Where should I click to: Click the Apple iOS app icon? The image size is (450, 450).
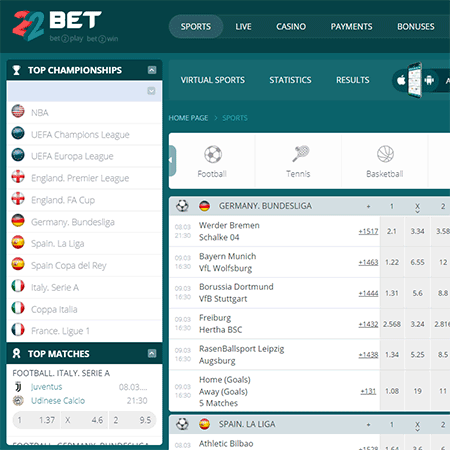tap(401, 80)
